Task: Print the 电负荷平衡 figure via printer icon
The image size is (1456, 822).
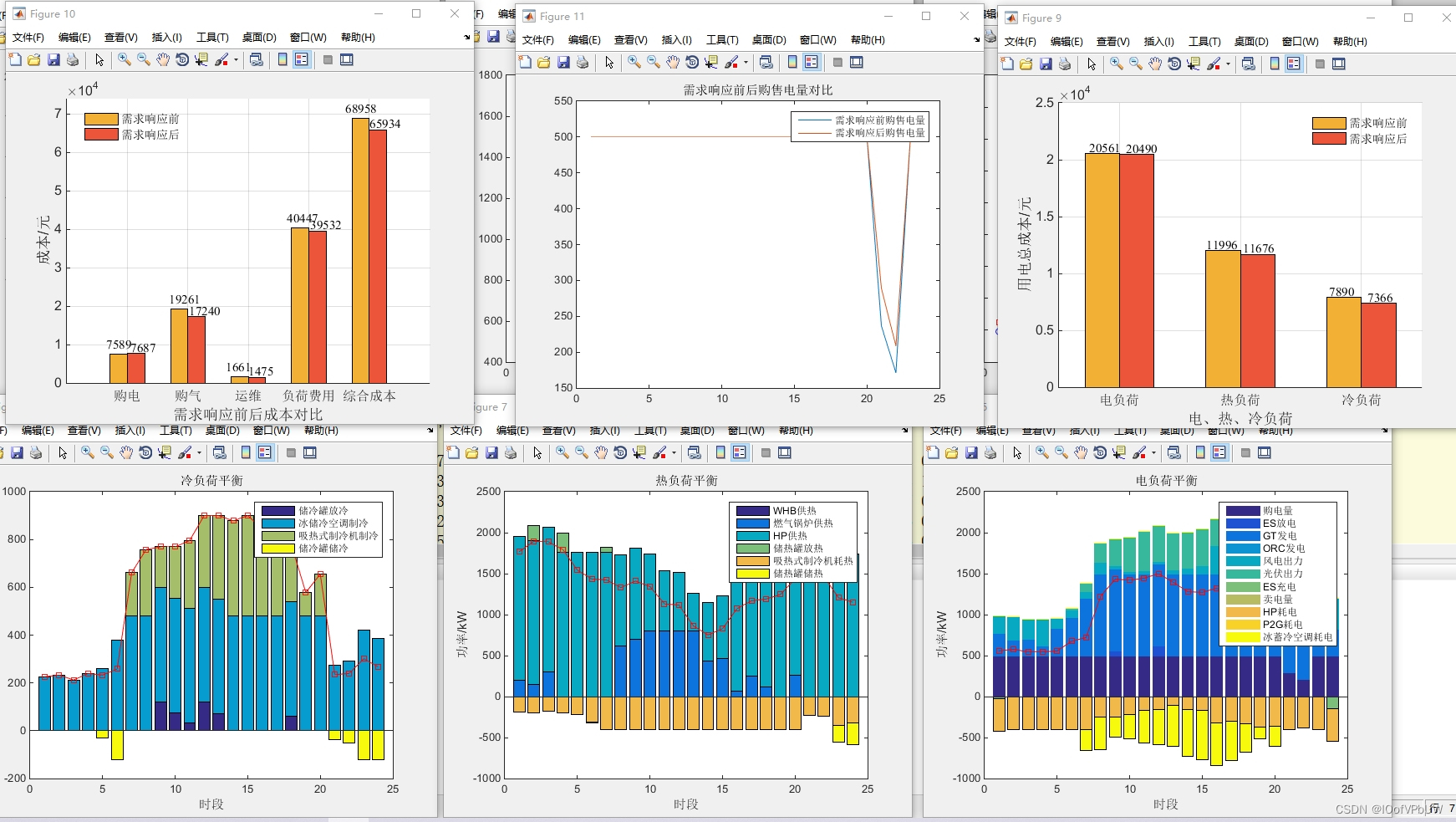Action: click(990, 452)
